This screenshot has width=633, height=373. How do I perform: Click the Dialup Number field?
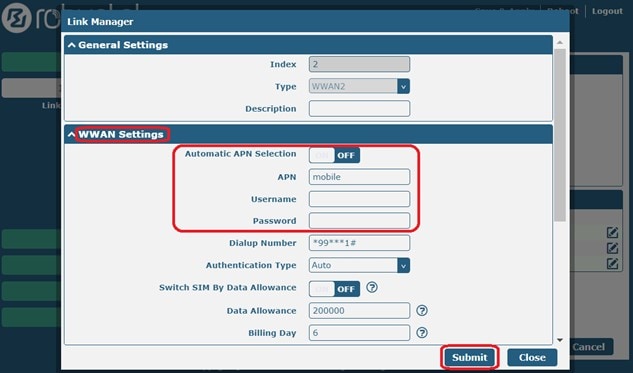(x=359, y=243)
